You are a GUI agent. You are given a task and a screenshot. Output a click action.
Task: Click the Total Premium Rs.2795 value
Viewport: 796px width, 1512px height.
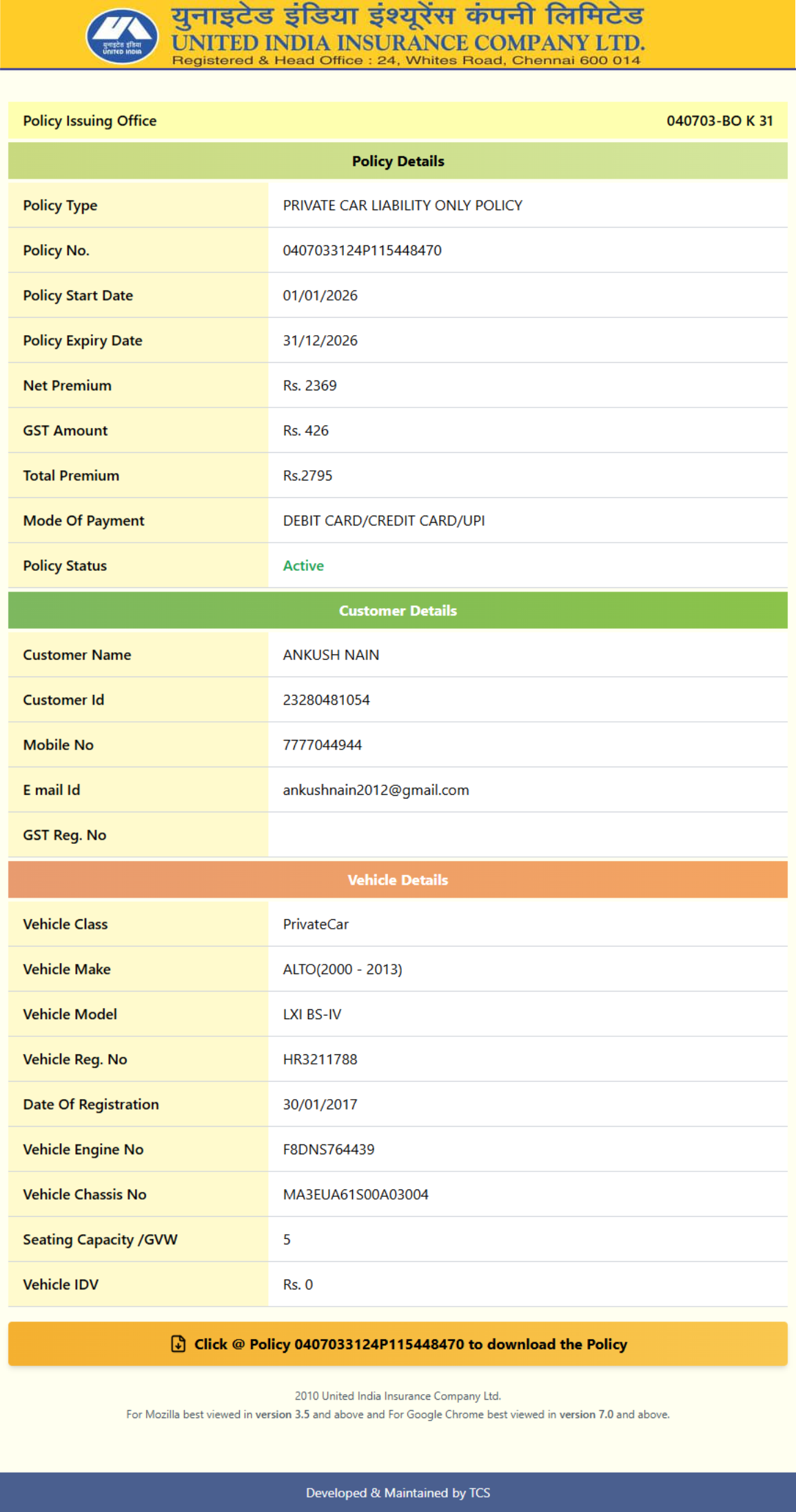pos(307,476)
